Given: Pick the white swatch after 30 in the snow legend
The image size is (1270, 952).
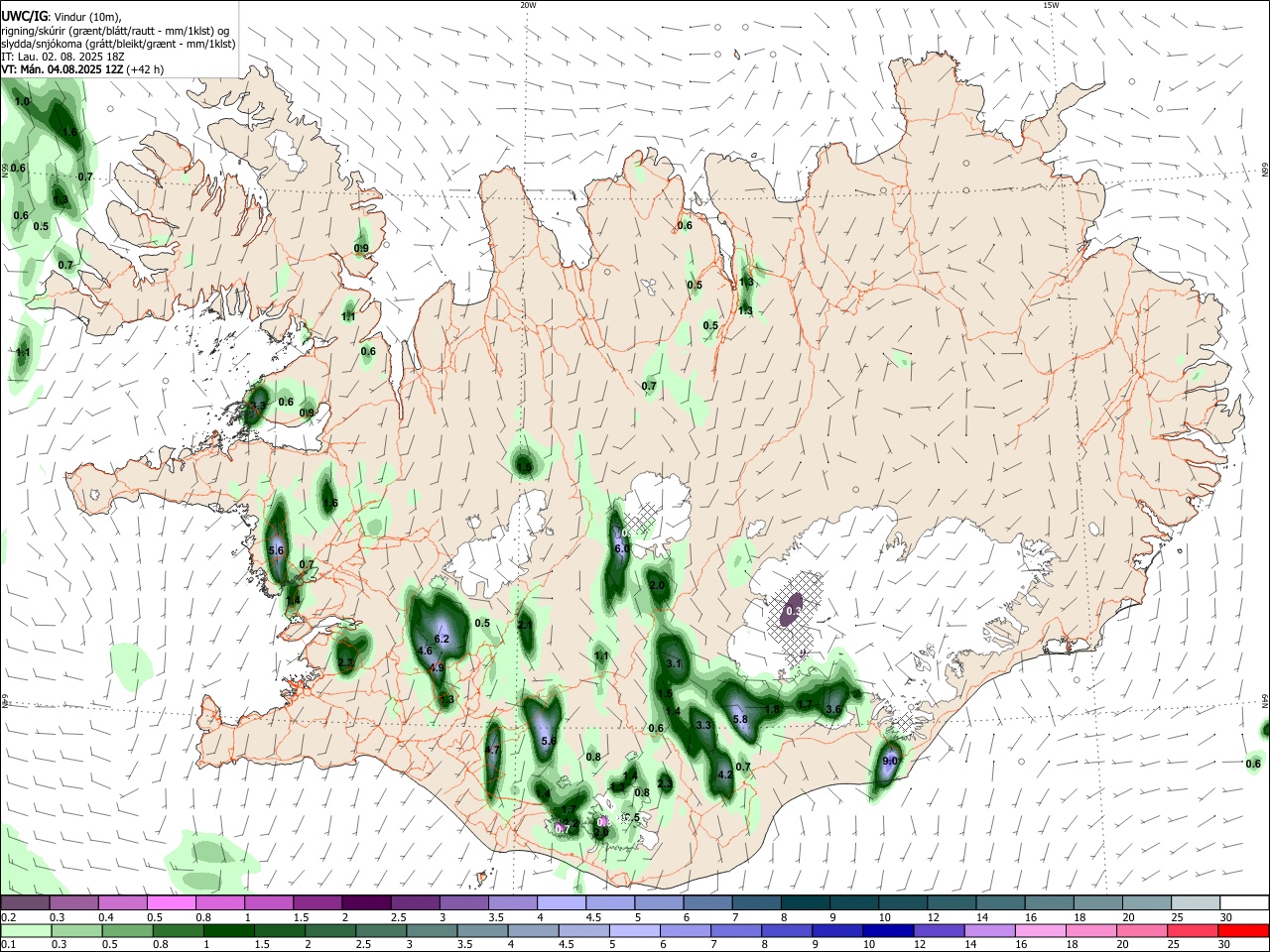Looking at the screenshot, I should pos(1244,903).
